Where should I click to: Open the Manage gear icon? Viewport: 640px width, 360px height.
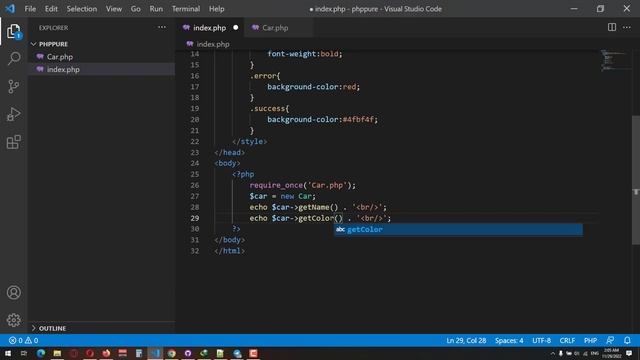(x=13, y=320)
